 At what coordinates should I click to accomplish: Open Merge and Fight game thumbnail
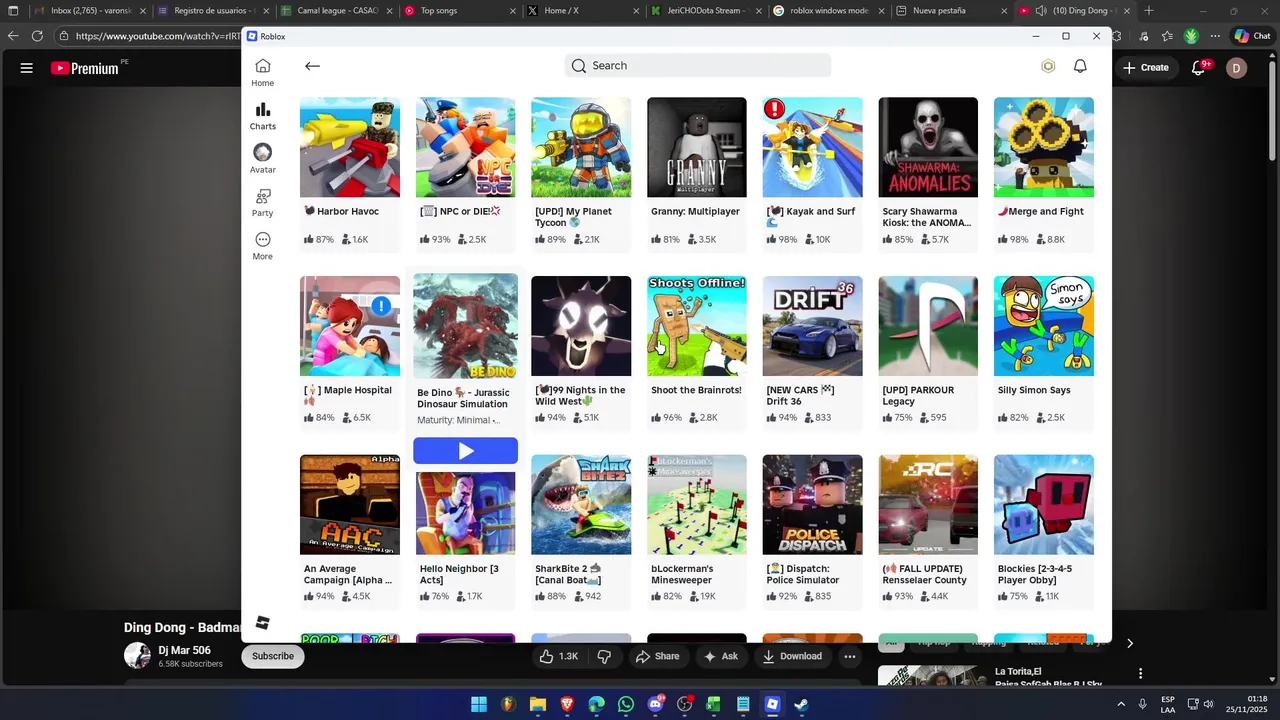[x=1044, y=147]
